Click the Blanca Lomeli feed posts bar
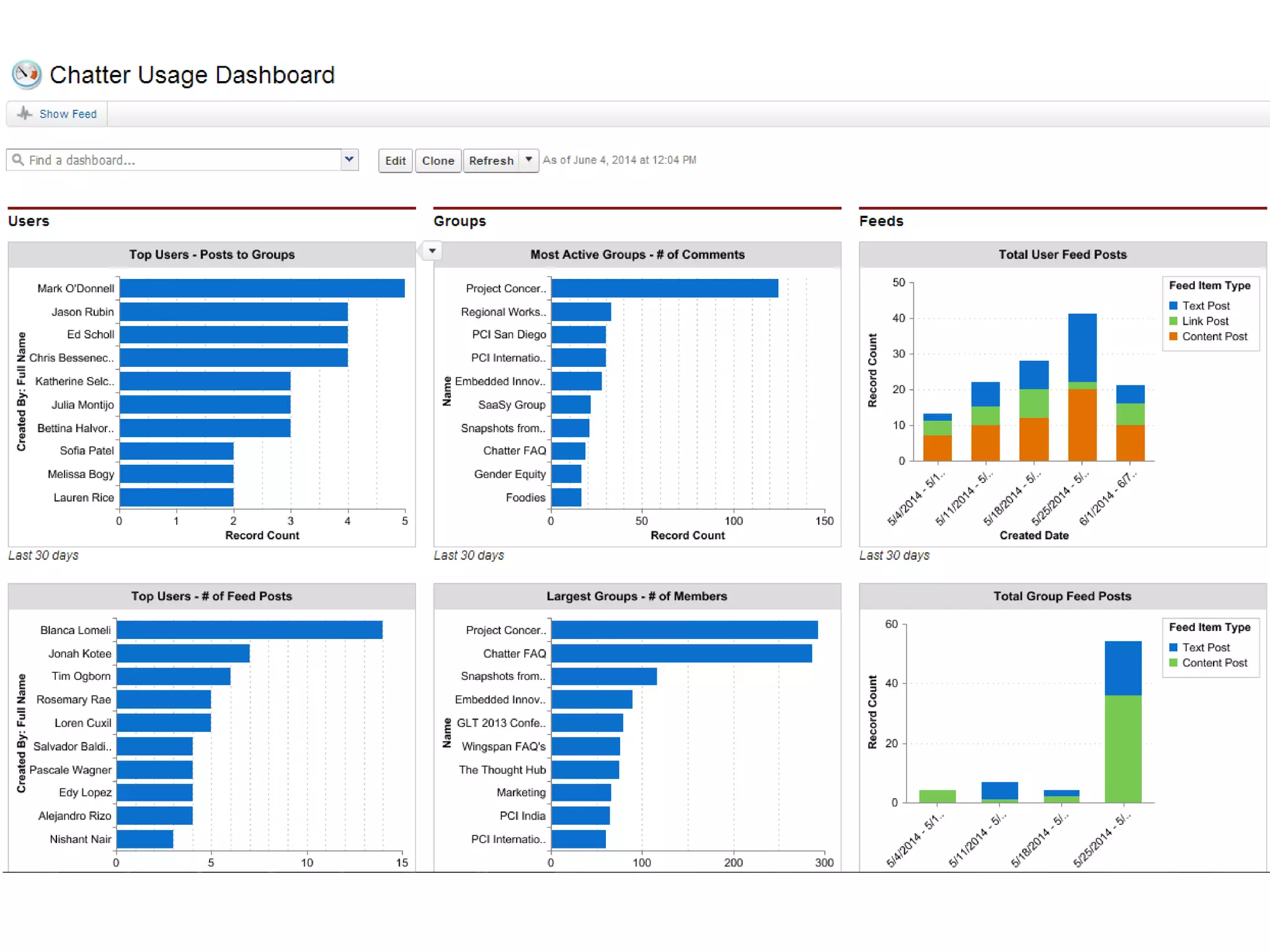Screen dimensions: 1270x952 tap(249, 630)
